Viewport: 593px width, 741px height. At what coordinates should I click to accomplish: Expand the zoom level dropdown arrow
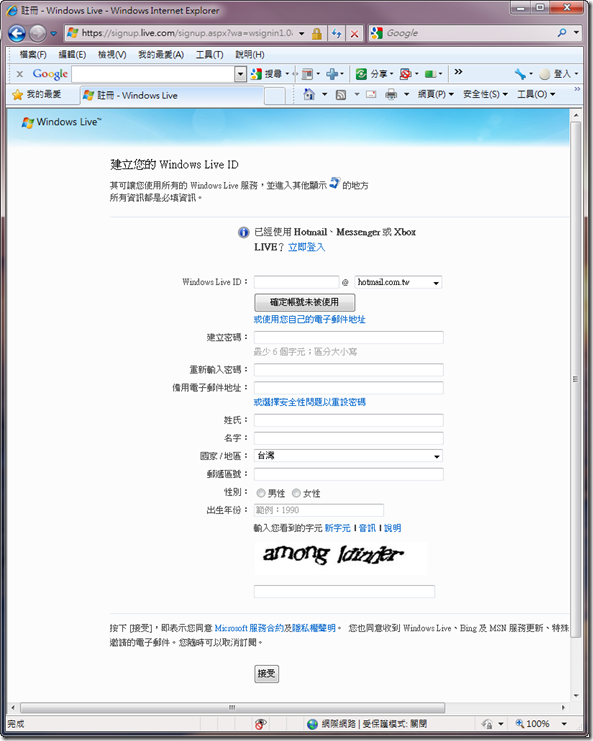564,724
